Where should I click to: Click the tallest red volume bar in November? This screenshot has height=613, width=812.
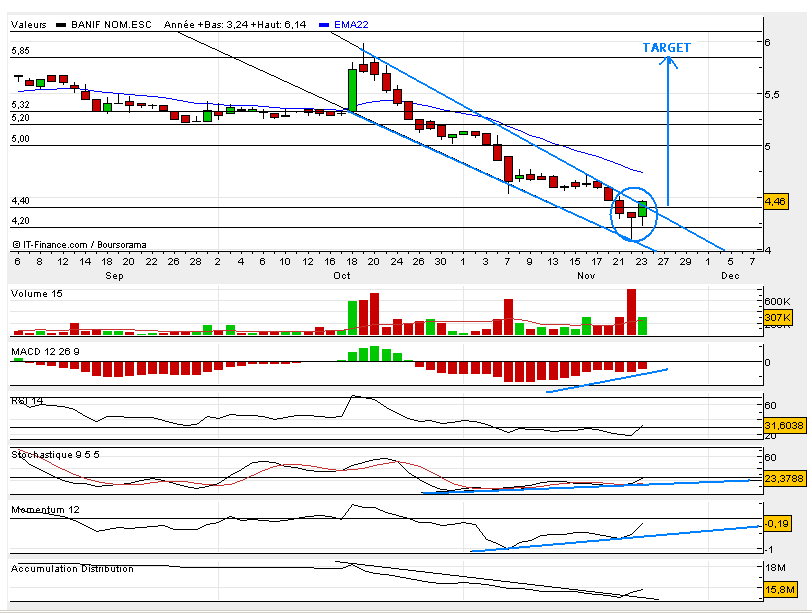[x=631, y=312]
